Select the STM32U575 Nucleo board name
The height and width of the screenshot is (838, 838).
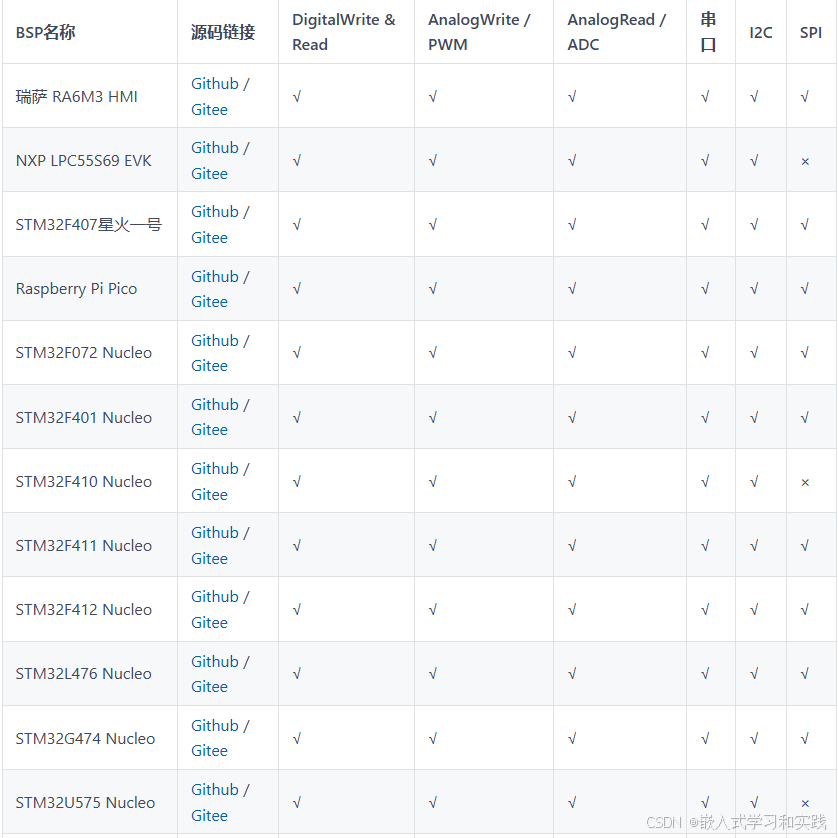tap(85, 803)
